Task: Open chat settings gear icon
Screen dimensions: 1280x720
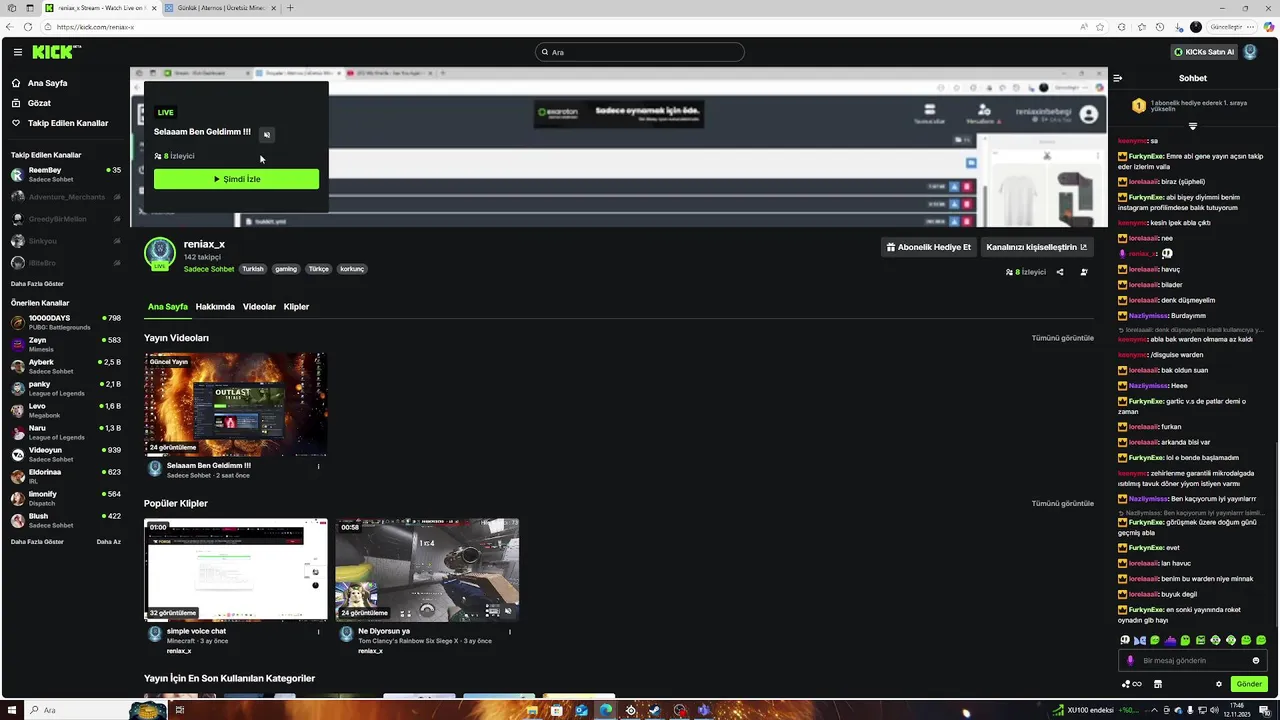Action: click(1219, 684)
